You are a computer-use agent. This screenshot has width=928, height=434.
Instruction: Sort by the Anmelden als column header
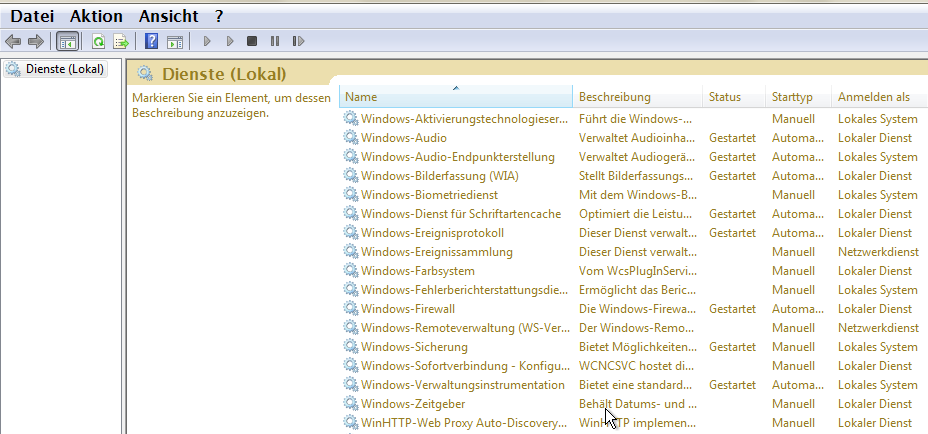click(x=879, y=97)
